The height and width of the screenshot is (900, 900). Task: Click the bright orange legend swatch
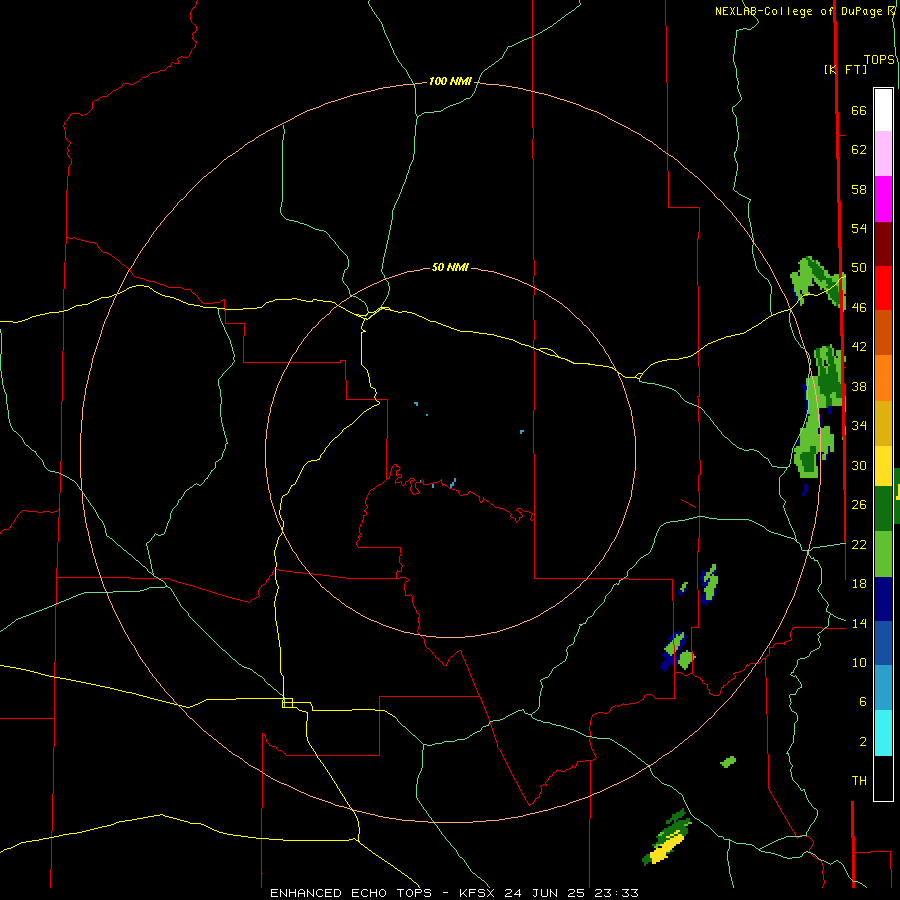pyautogui.click(x=883, y=378)
